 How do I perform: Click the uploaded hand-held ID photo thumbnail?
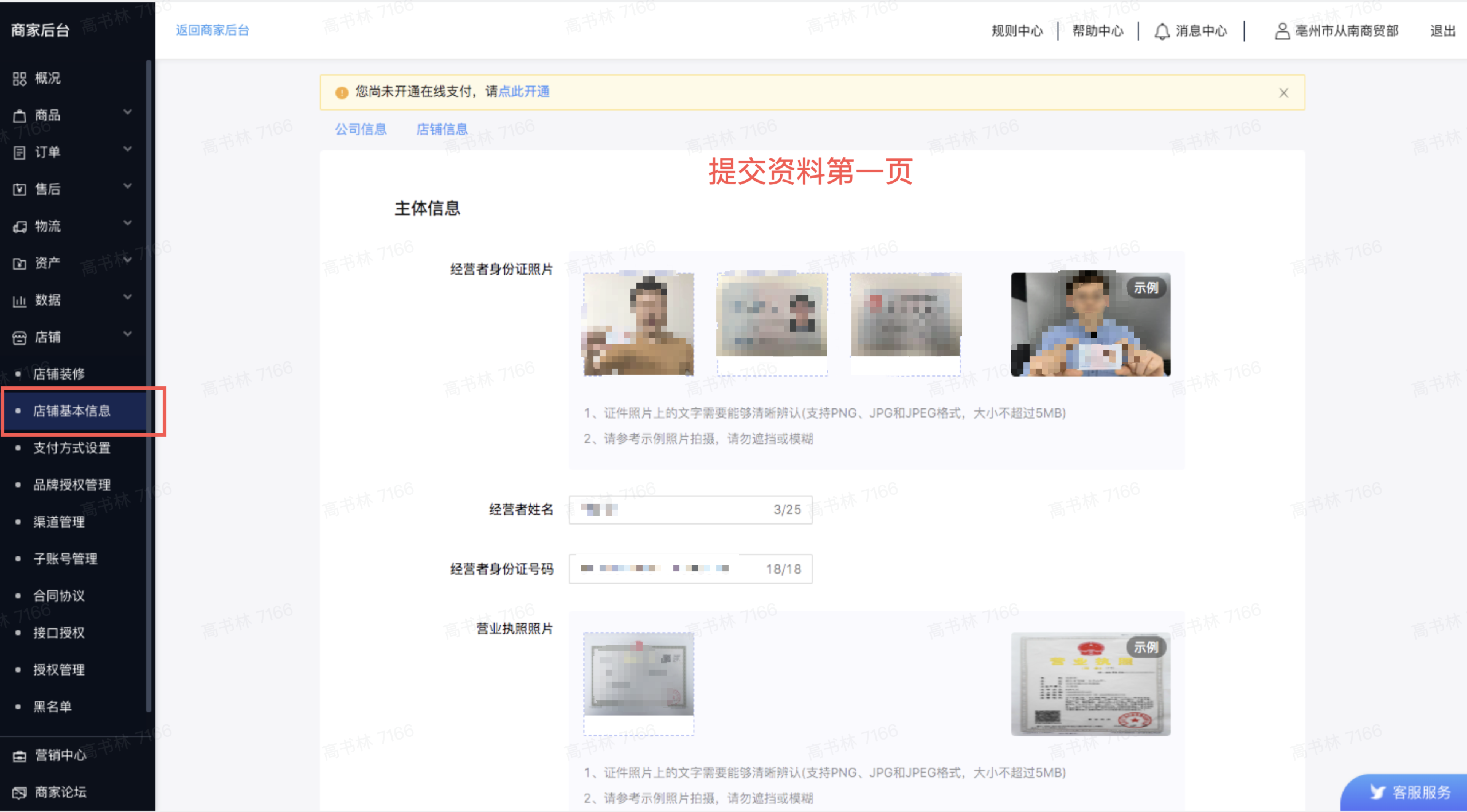coord(638,324)
